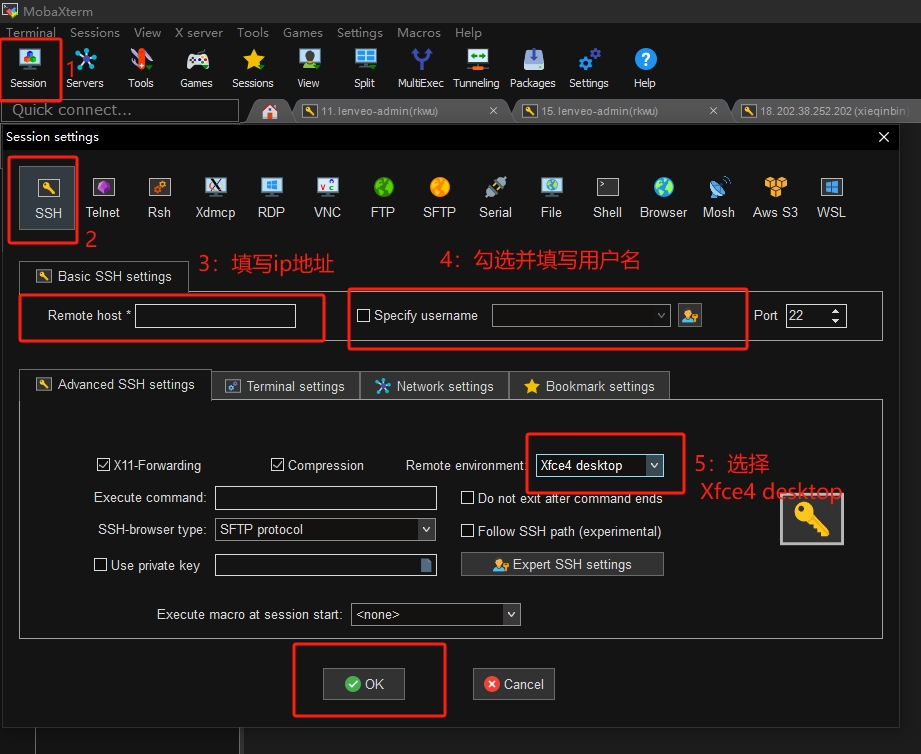The height and width of the screenshot is (754, 921).
Task: Click the Remote host input field
Action: (216, 316)
